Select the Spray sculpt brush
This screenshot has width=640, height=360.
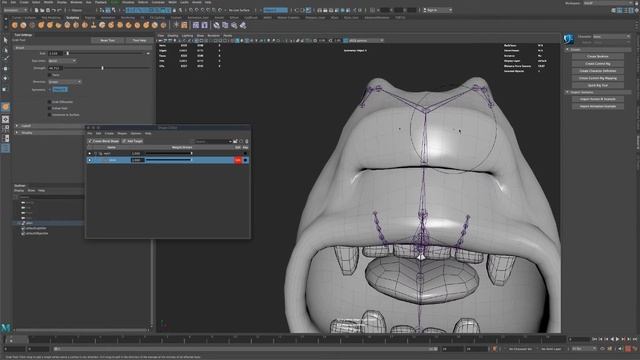tap(76, 25)
